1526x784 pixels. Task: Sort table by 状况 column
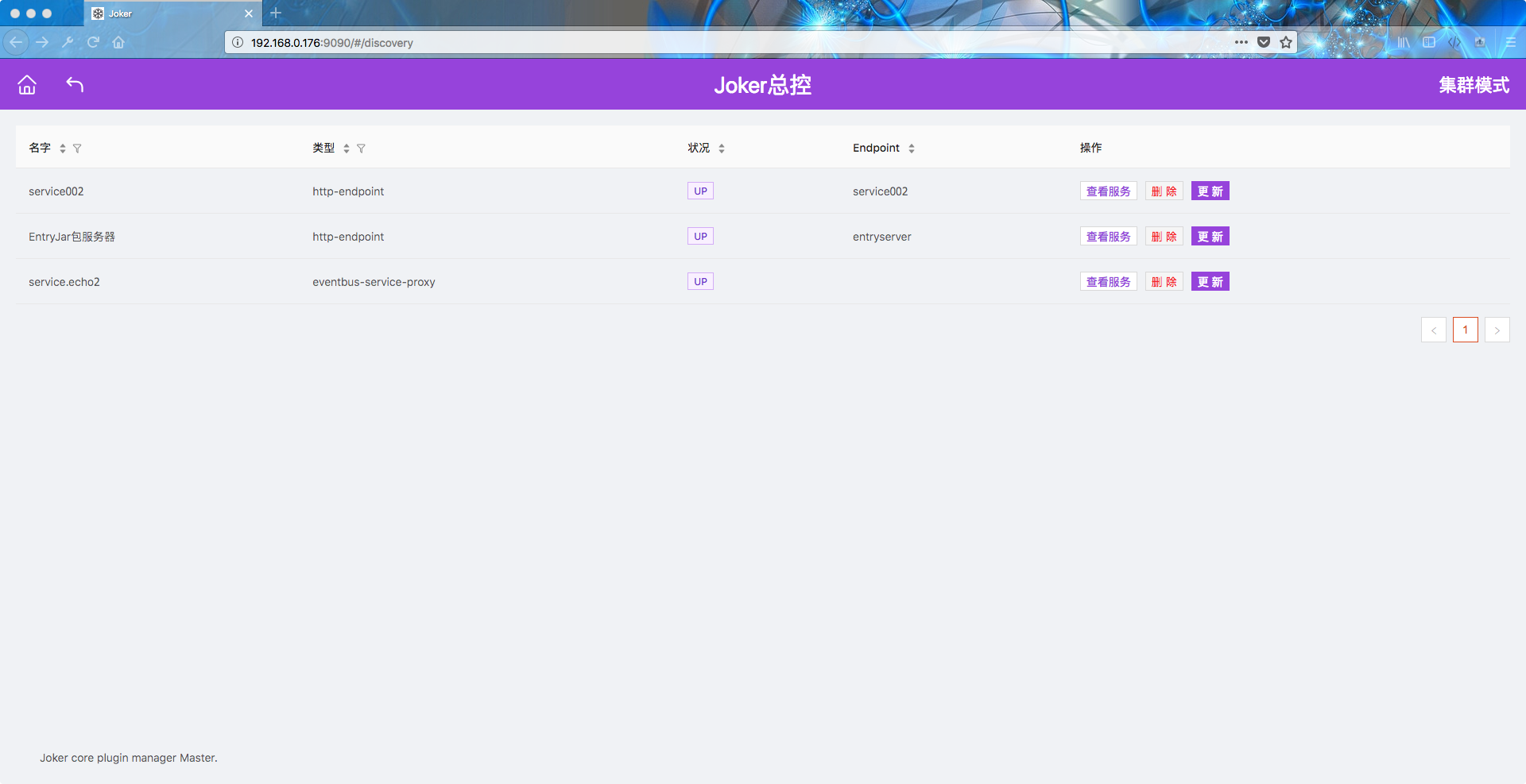tap(722, 149)
